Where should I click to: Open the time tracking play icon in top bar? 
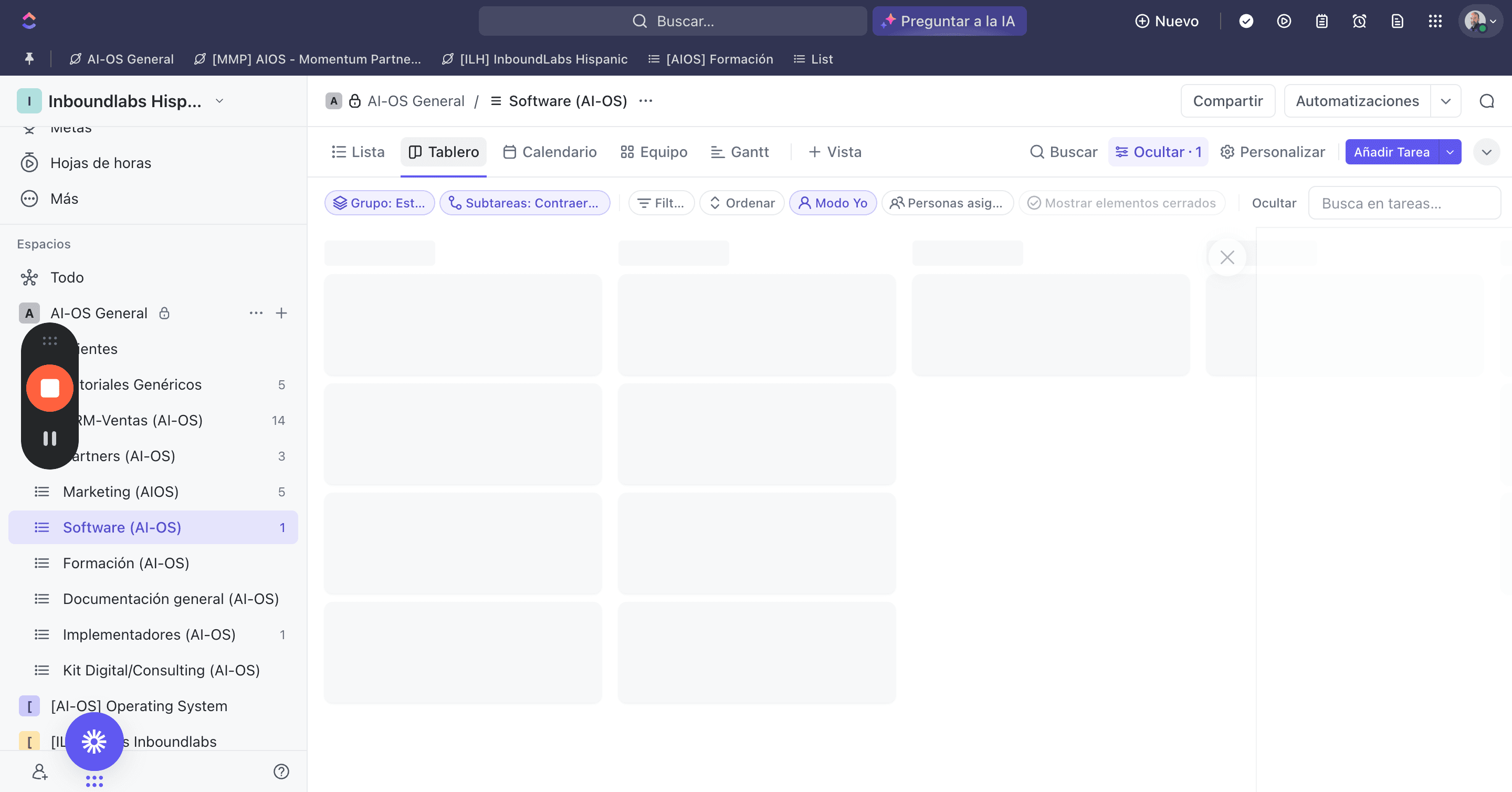pyautogui.click(x=1284, y=21)
